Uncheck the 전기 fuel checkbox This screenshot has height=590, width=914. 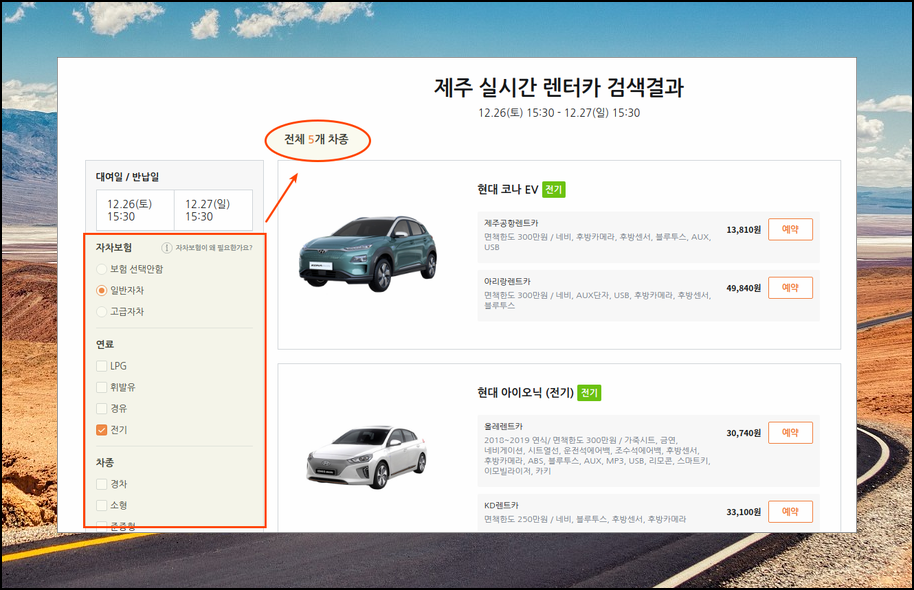101,430
